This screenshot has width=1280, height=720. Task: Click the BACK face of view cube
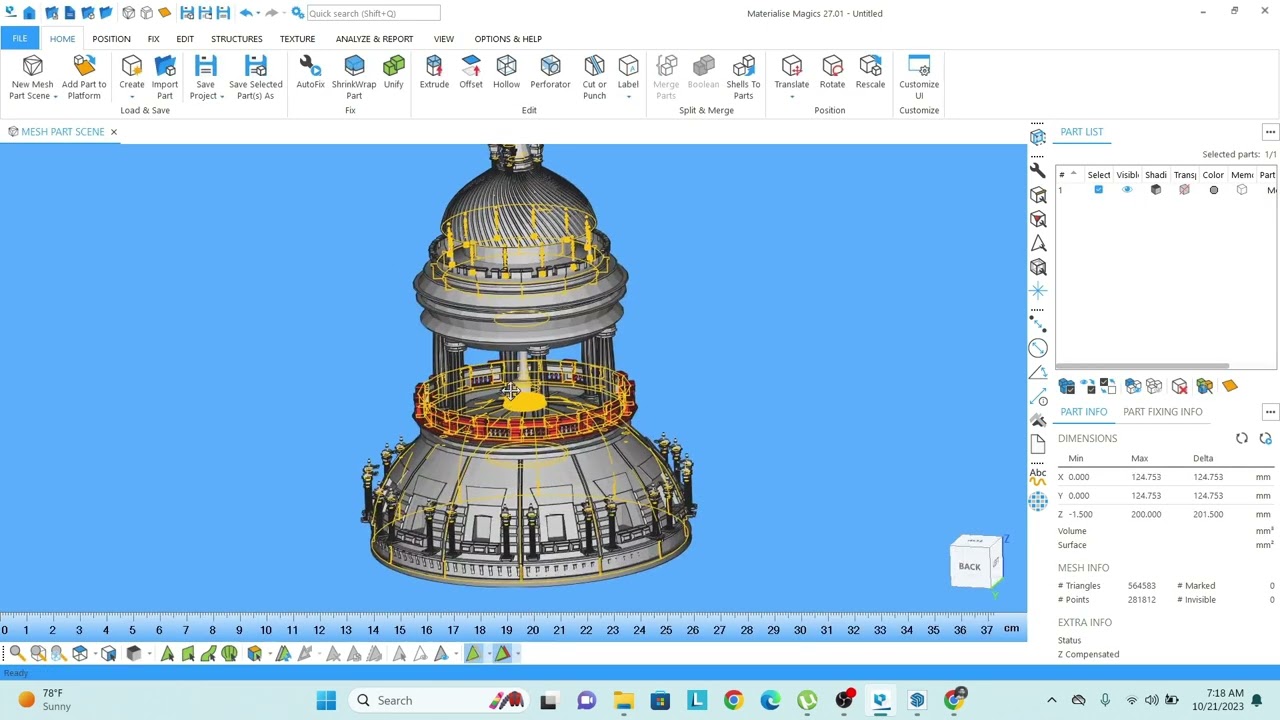tap(969, 566)
